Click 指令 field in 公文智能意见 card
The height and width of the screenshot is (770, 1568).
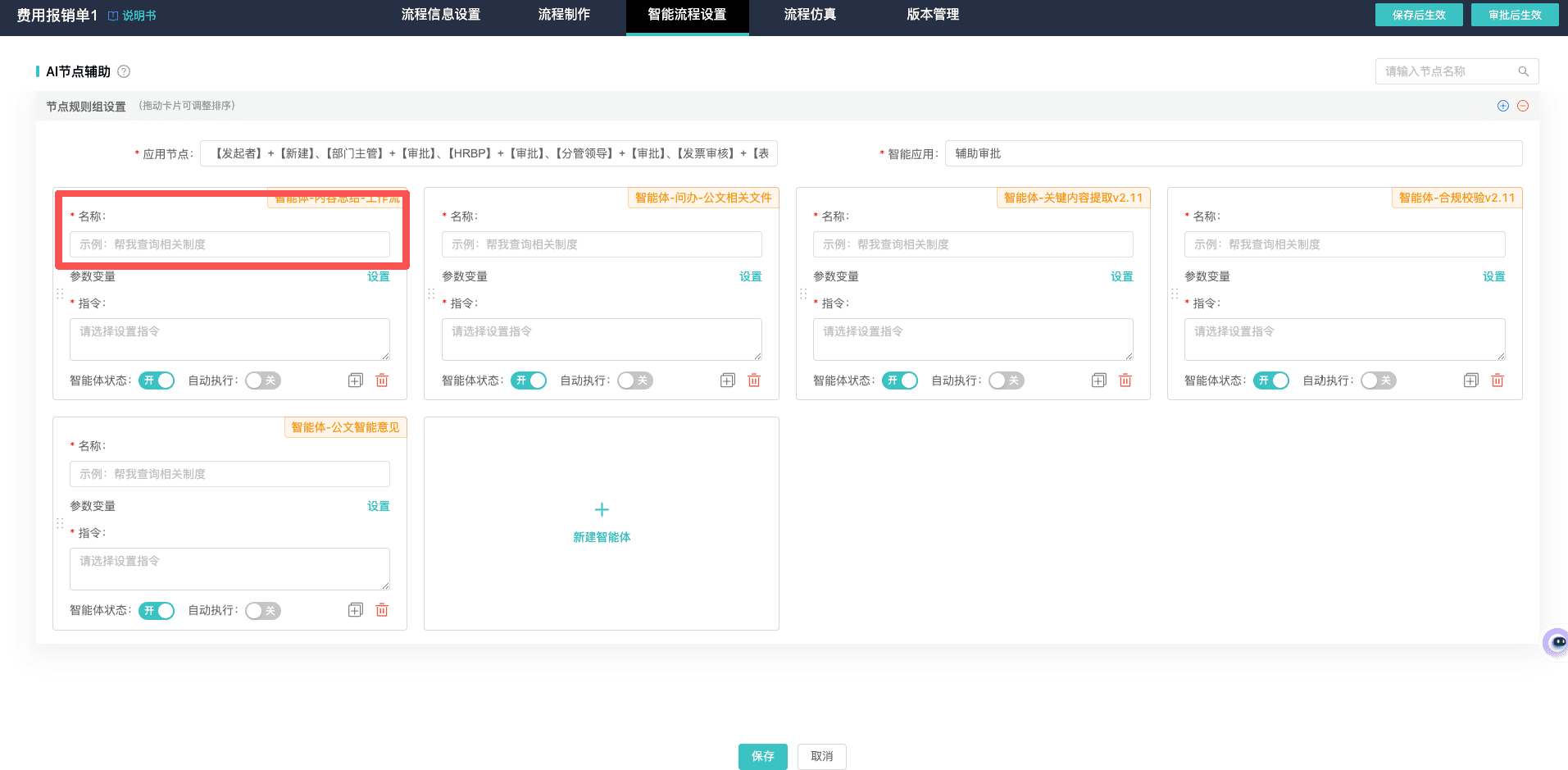[x=230, y=569]
